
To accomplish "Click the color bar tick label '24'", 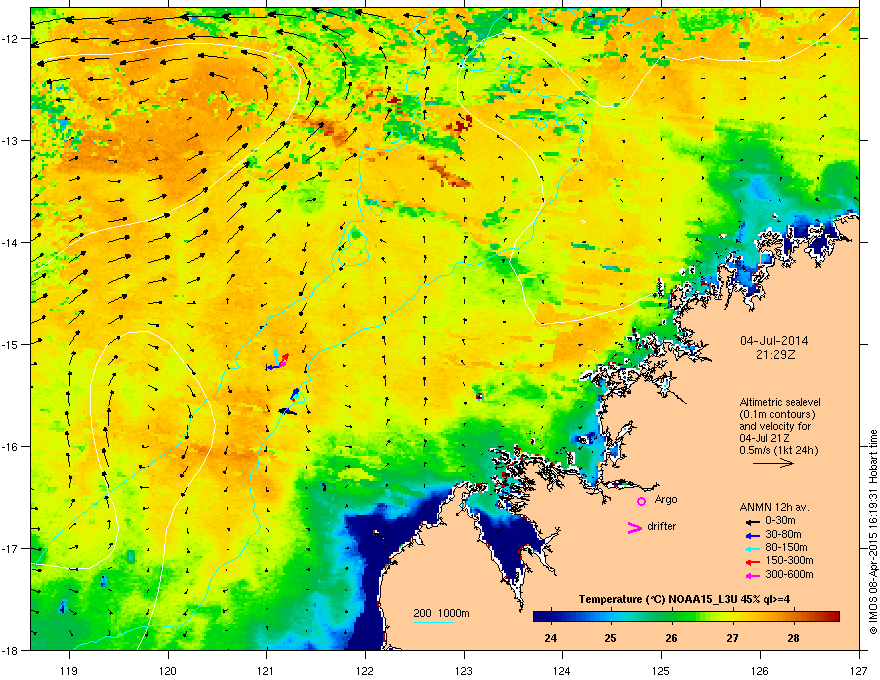I will click(x=551, y=638).
